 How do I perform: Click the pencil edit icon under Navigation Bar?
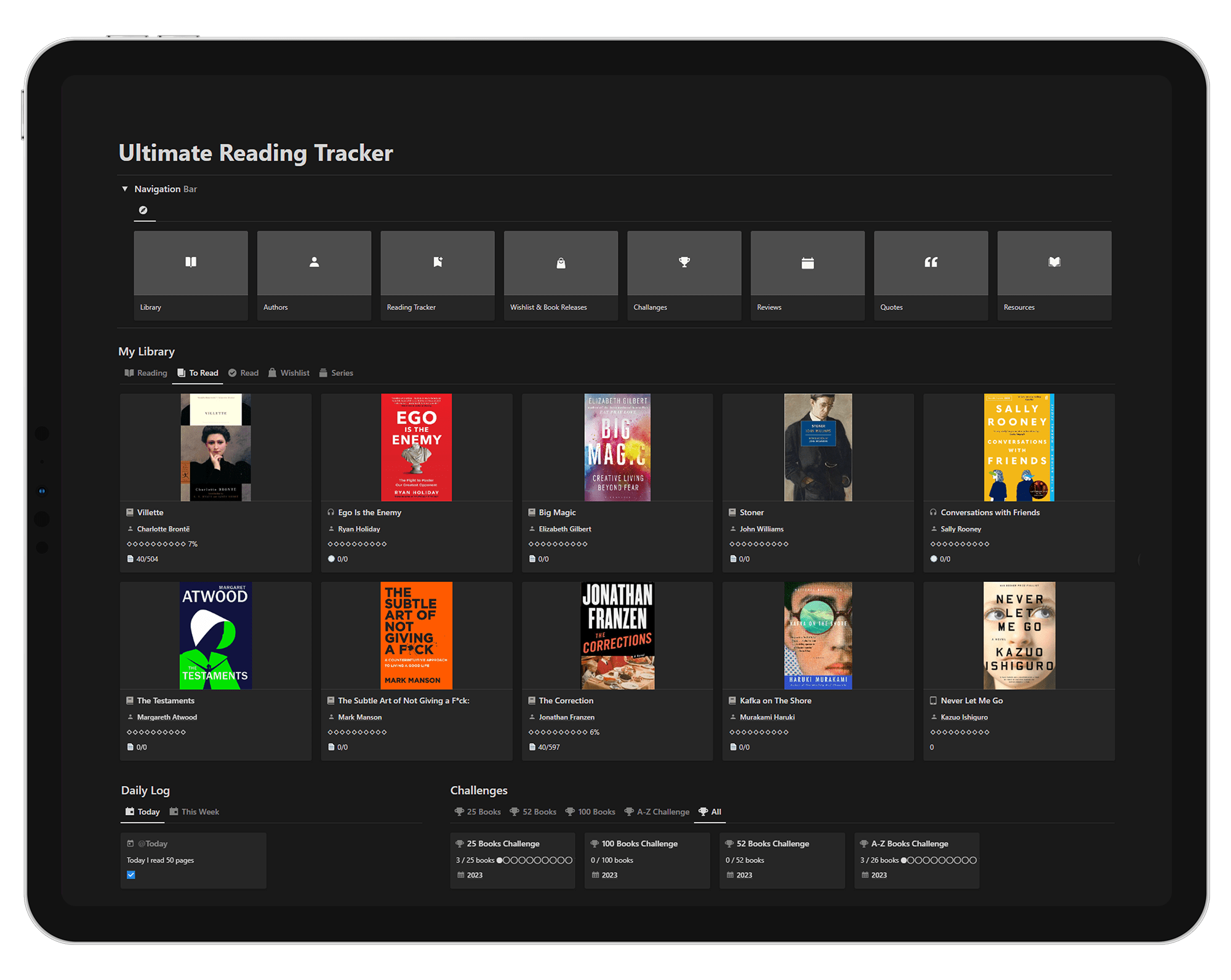click(144, 210)
